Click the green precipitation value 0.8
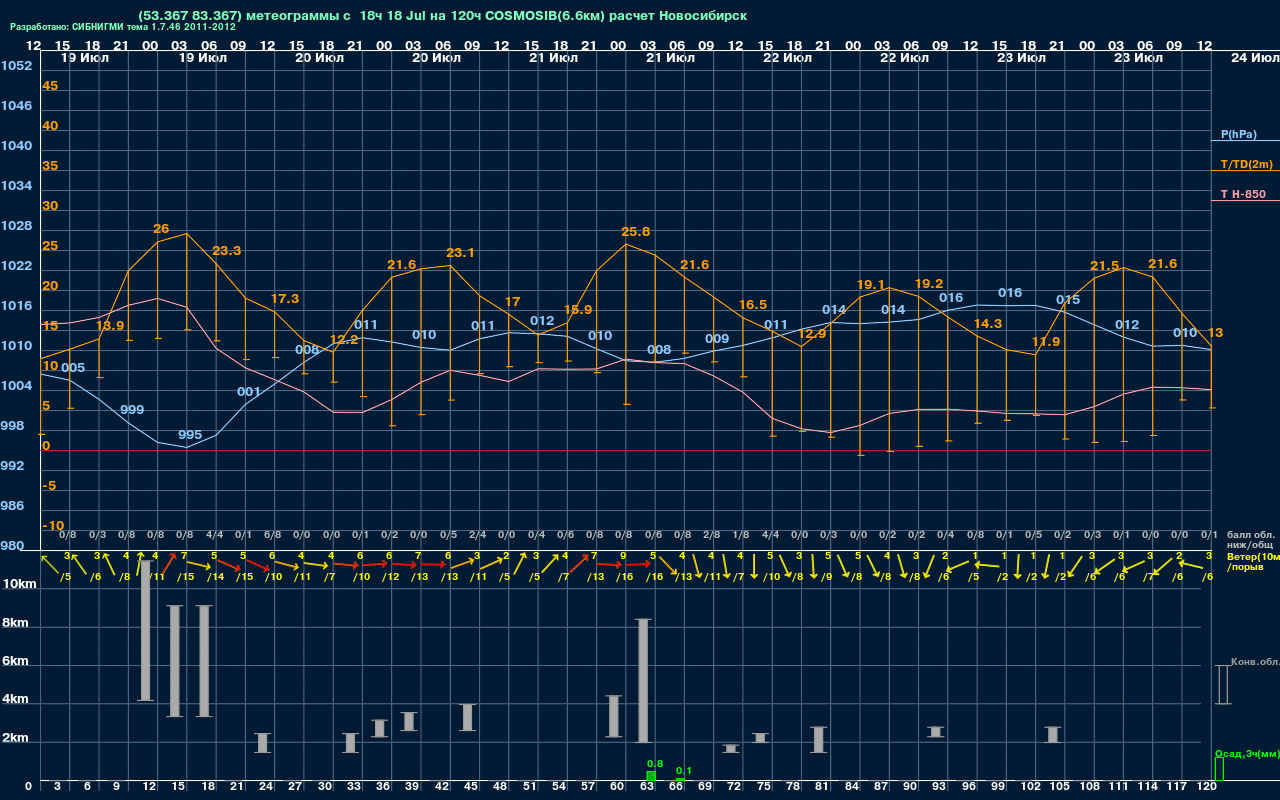The width and height of the screenshot is (1280, 800). [655, 763]
